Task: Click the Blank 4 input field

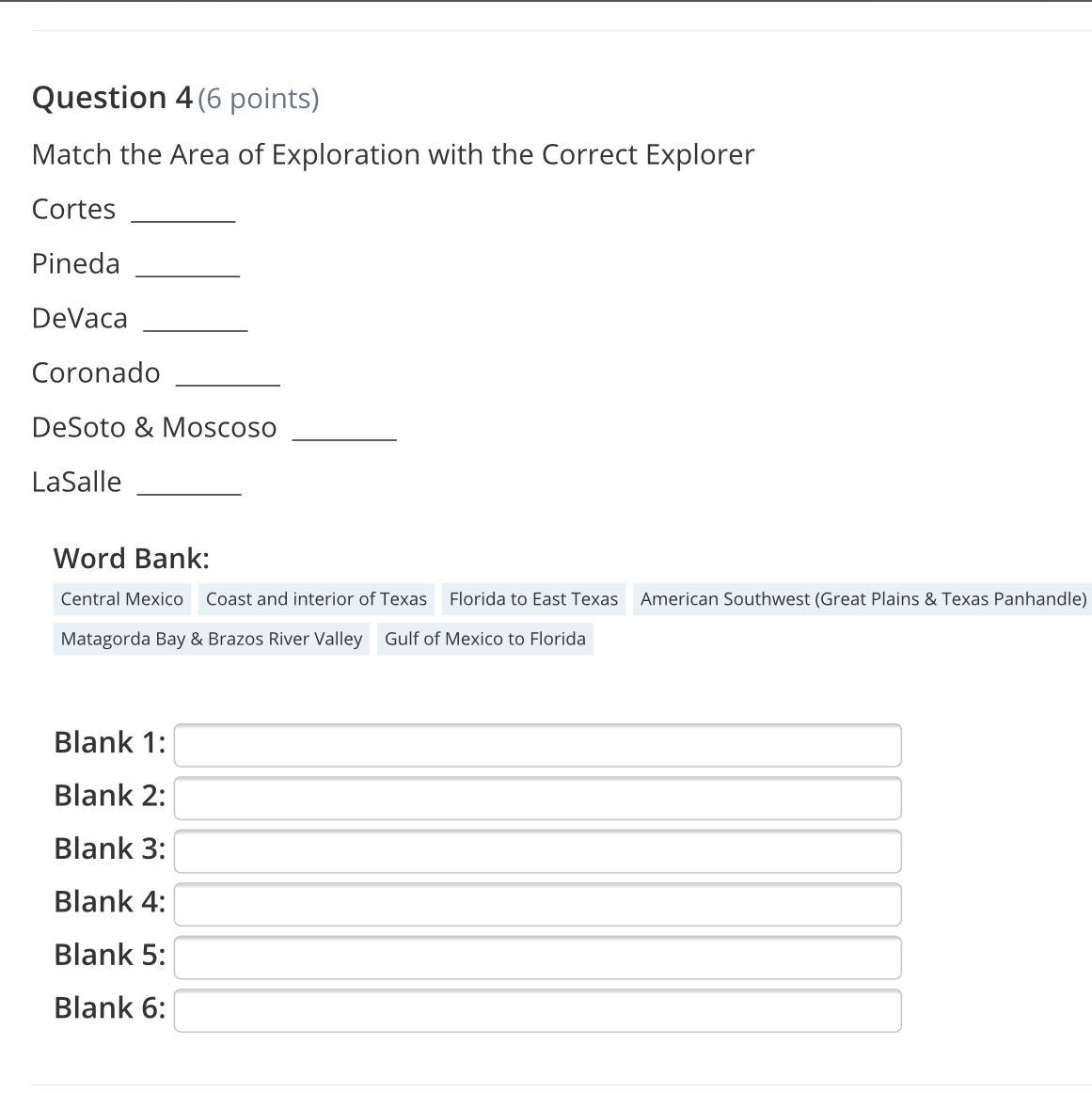Action: [x=537, y=904]
